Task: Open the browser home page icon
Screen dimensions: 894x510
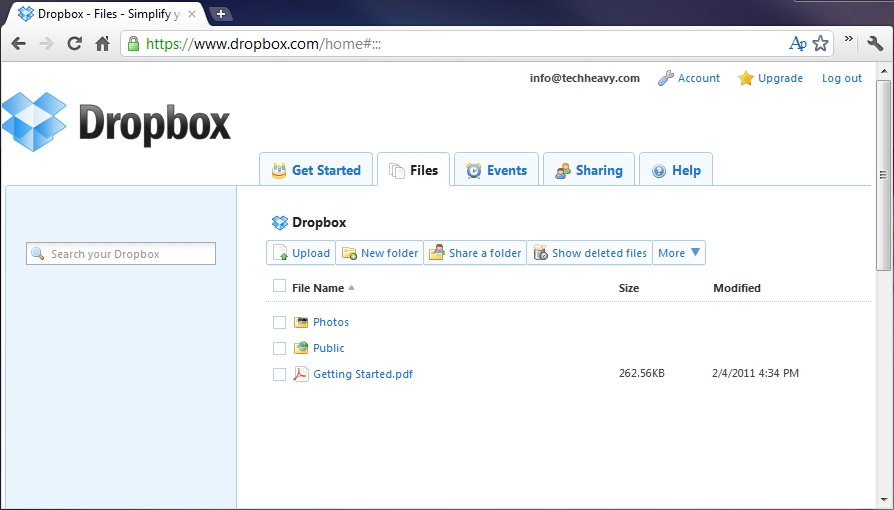Action: click(x=103, y=43)
